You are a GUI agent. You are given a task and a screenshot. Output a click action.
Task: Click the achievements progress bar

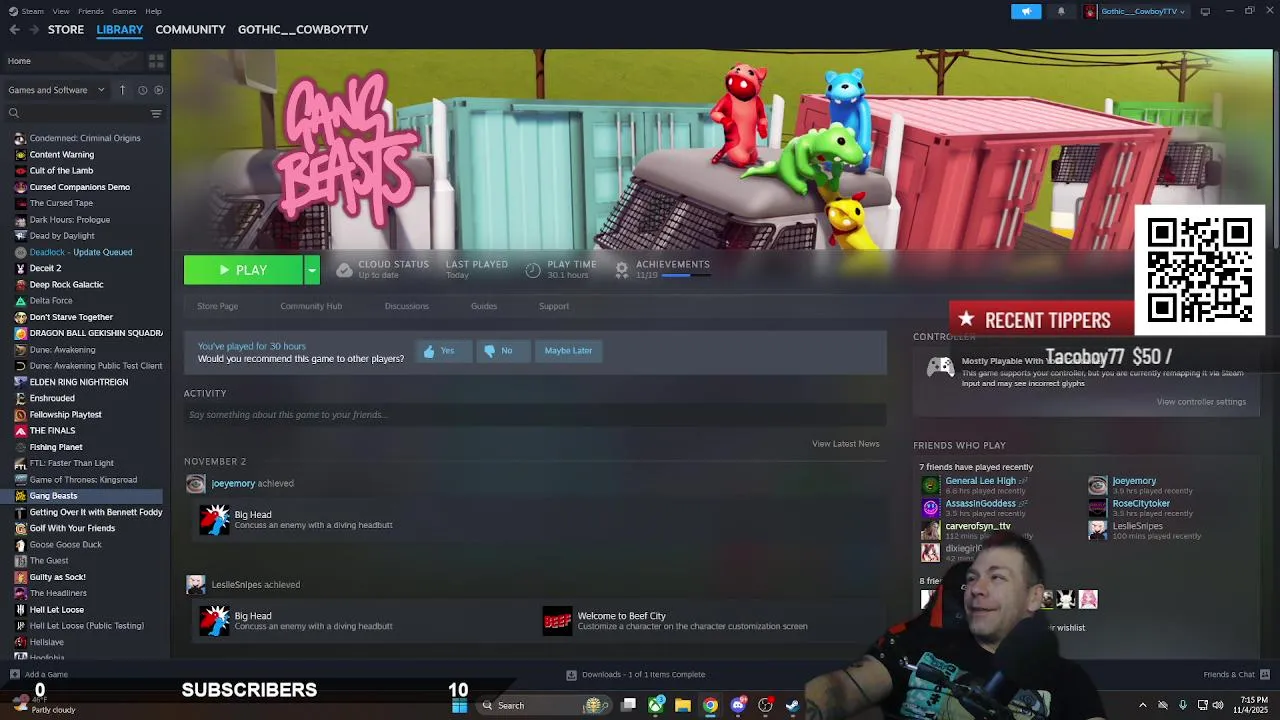click(x=686, y=275)
